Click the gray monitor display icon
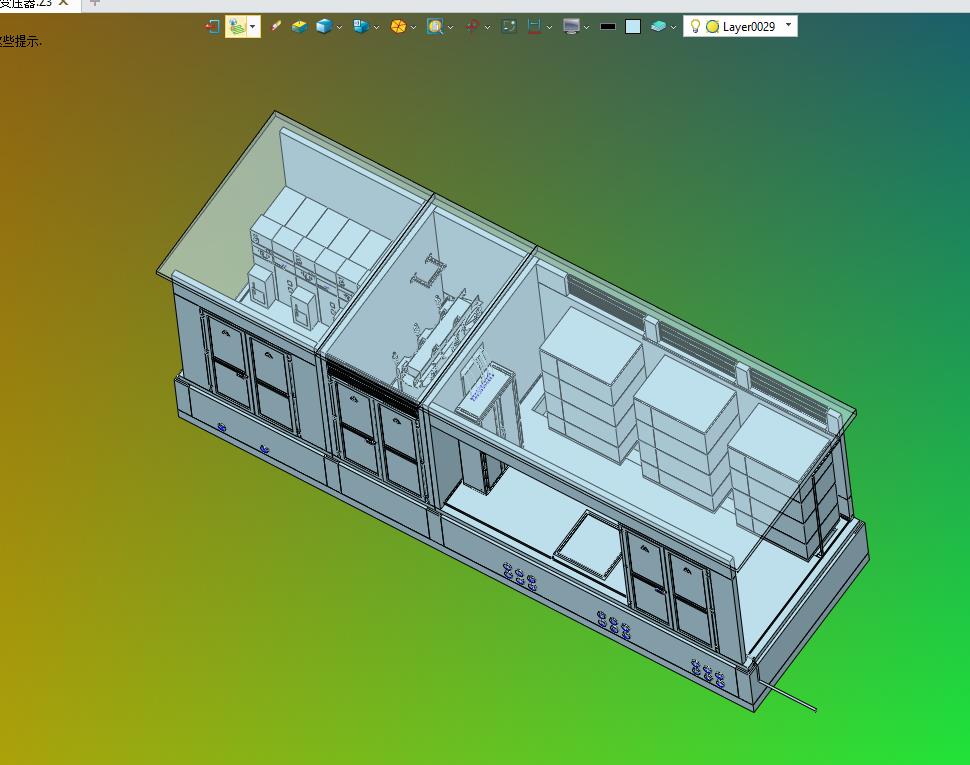970x765 pixels. coord(572,27)
